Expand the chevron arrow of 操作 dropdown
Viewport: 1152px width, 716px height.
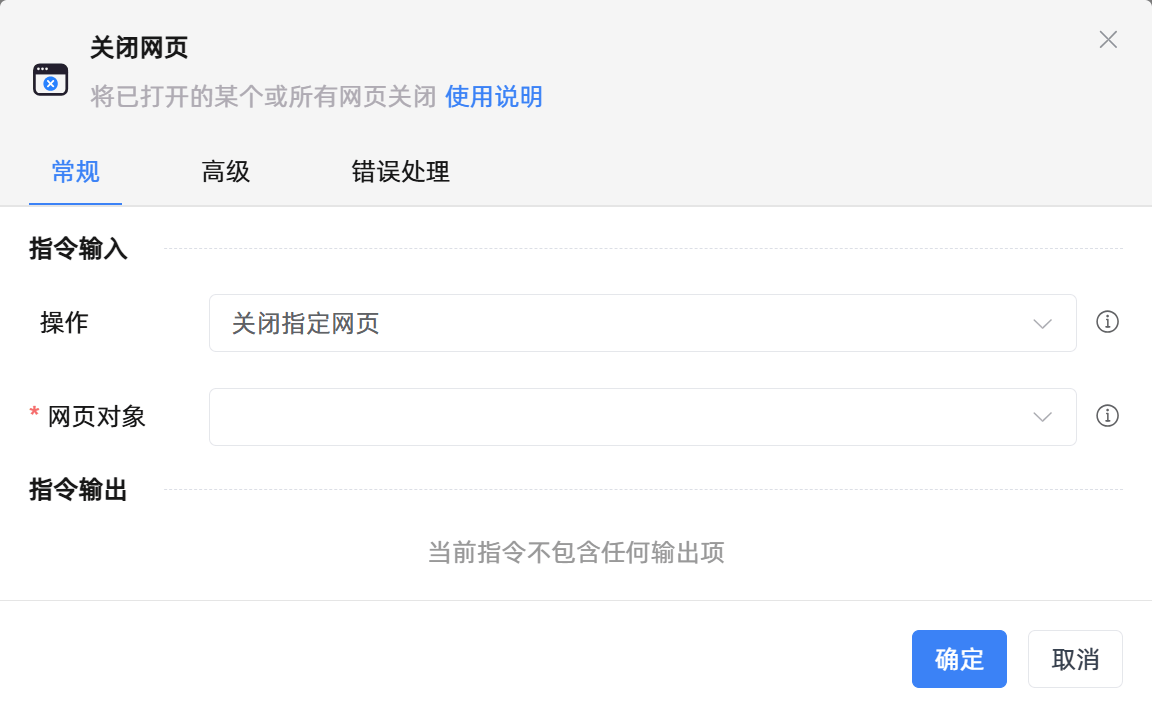pos(1042,323)
